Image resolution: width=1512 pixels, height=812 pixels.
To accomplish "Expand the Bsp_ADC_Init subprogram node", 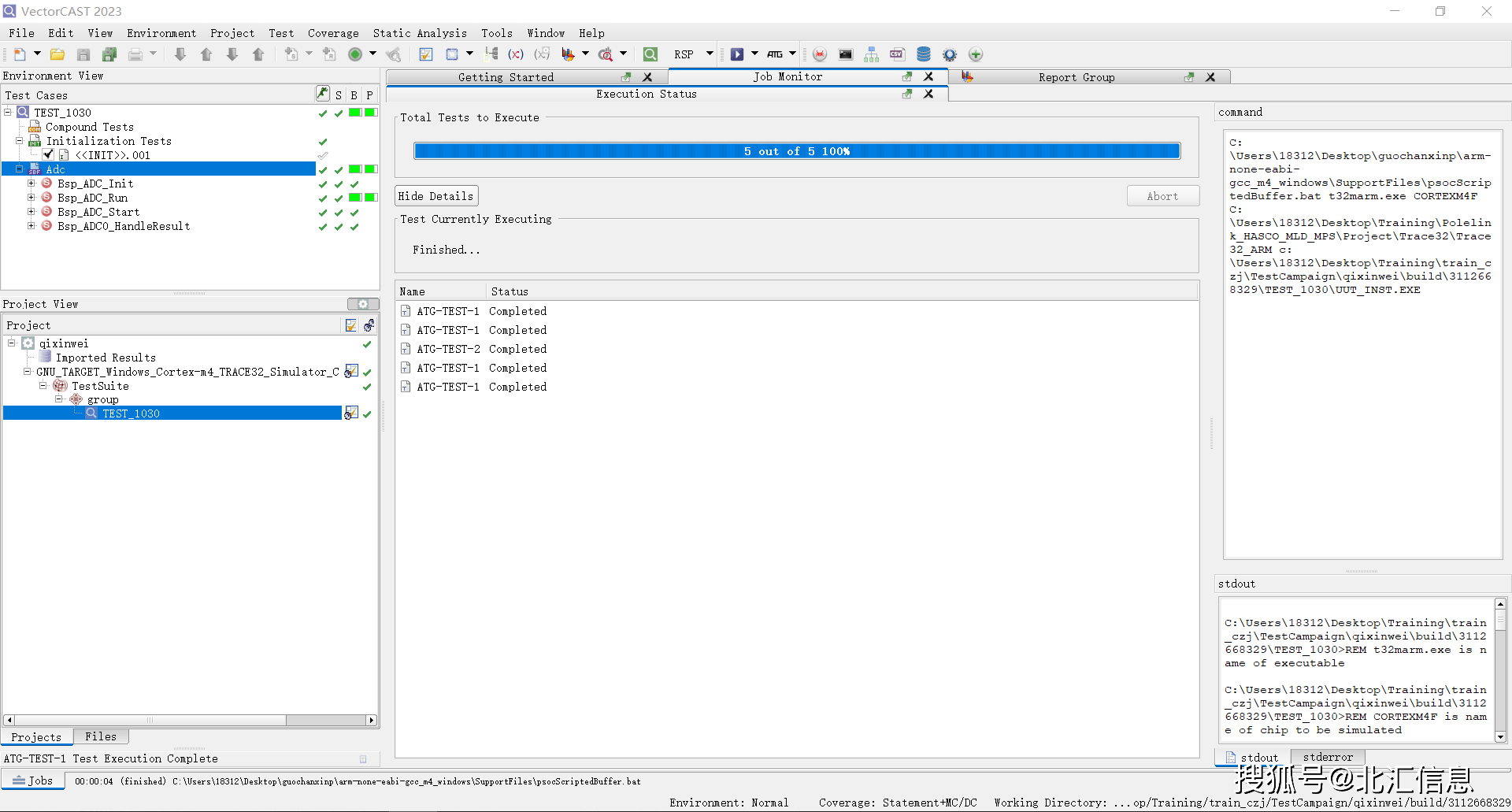I will click(31, 184).
